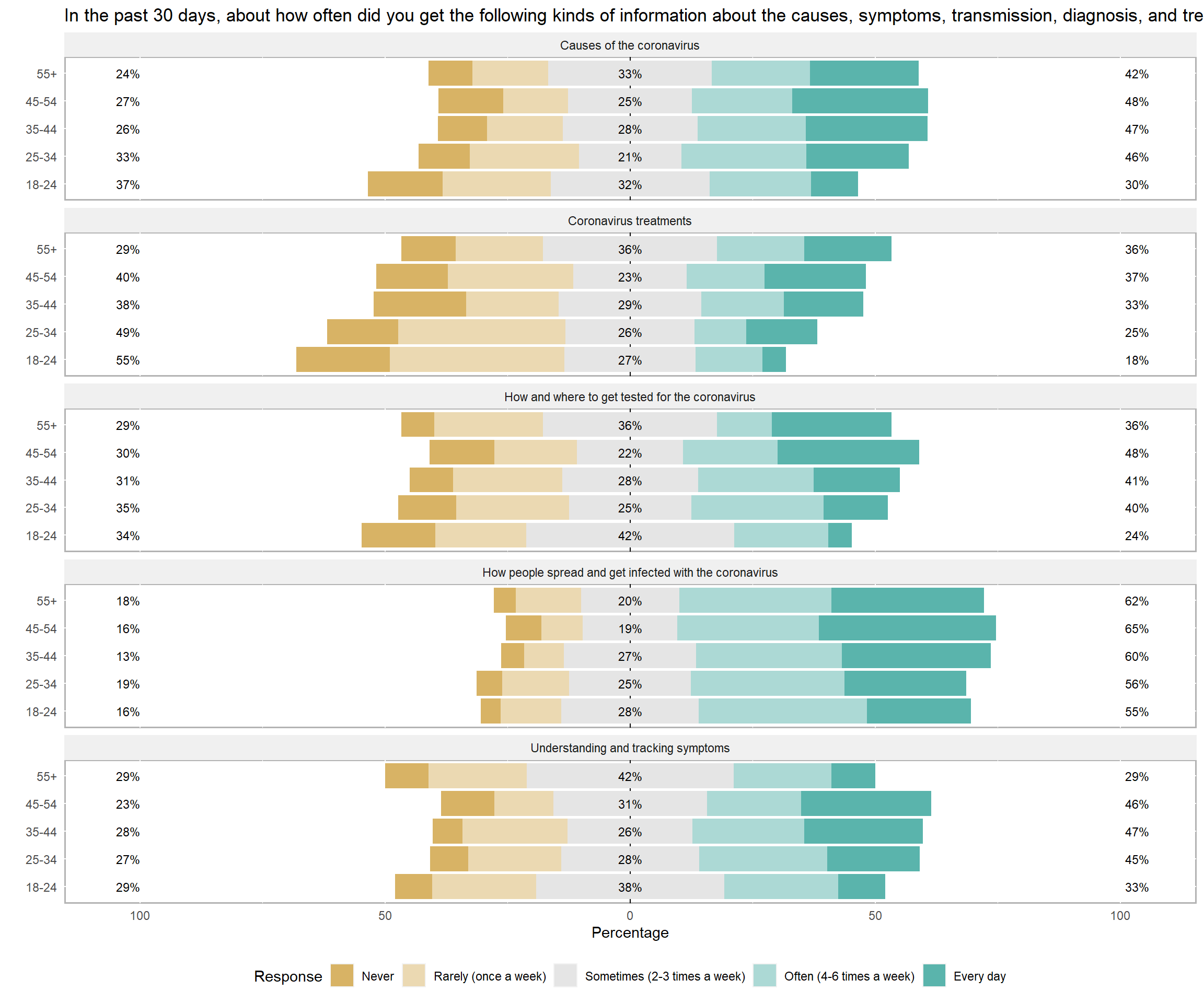Image resolution: width=1204 pixels, height=1003 pixels.
Task: Click the 42% label for 55+ in symptoms panel
Action: pos(630,777)
